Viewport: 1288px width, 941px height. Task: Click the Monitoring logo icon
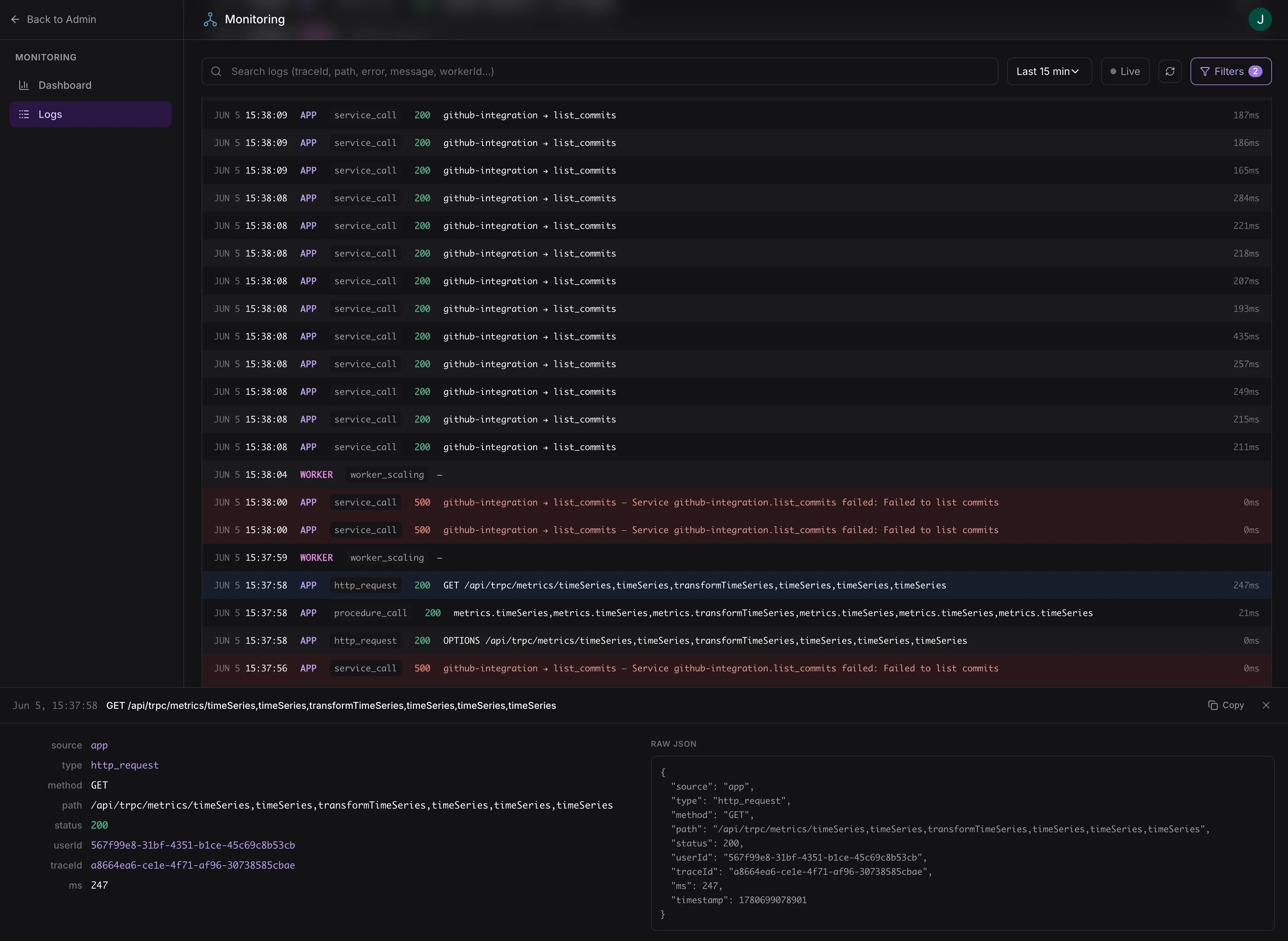(210, 19)
